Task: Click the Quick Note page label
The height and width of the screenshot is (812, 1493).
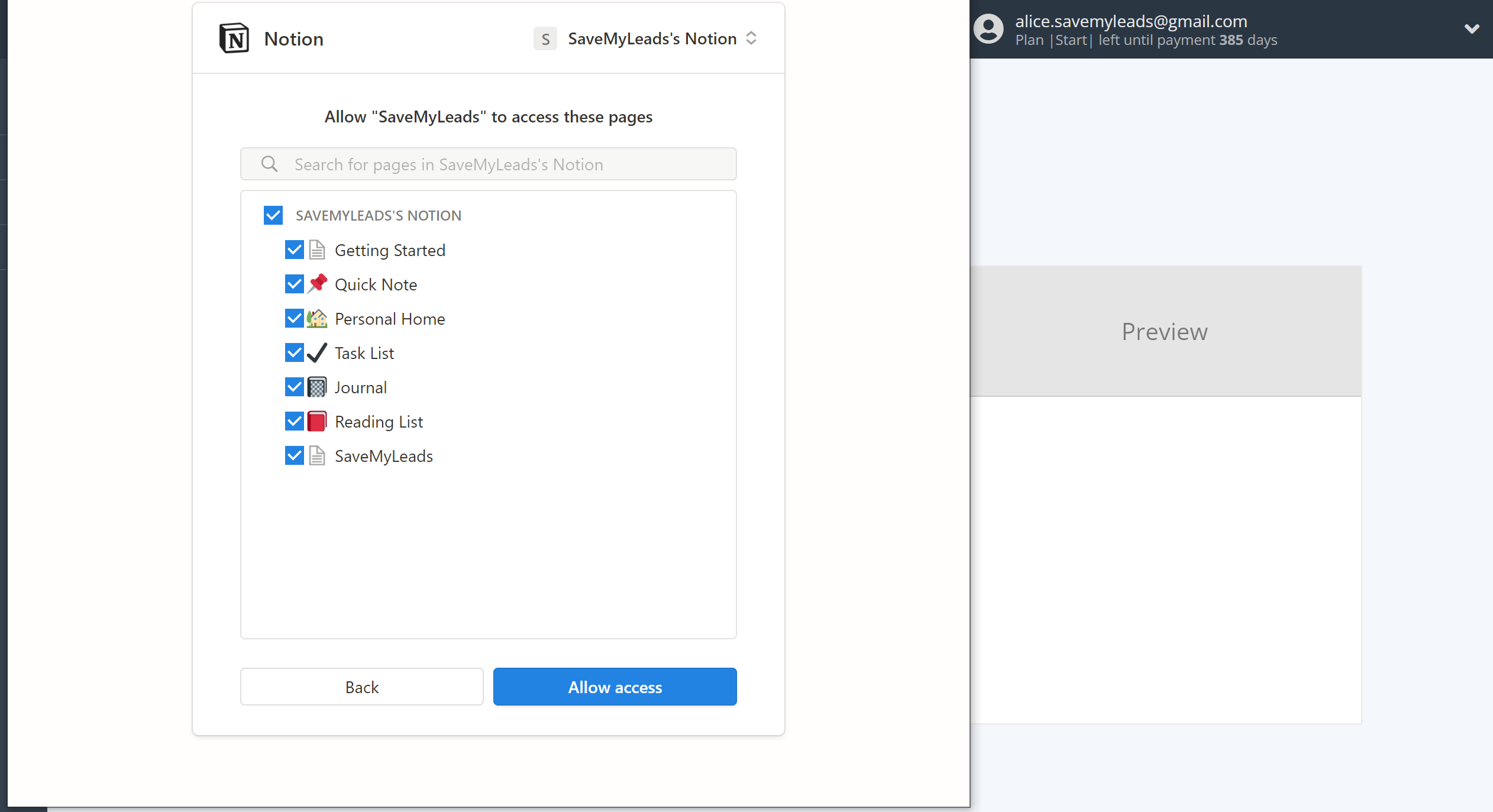Action: 376,284
